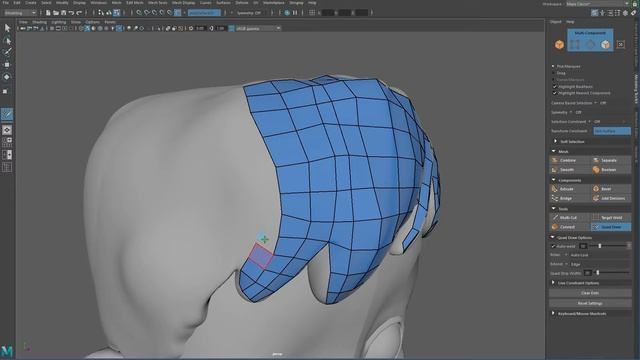Toggle Snap to points magnet icon
The width and height of the screenshot is (640, 360).
point(155,13)
